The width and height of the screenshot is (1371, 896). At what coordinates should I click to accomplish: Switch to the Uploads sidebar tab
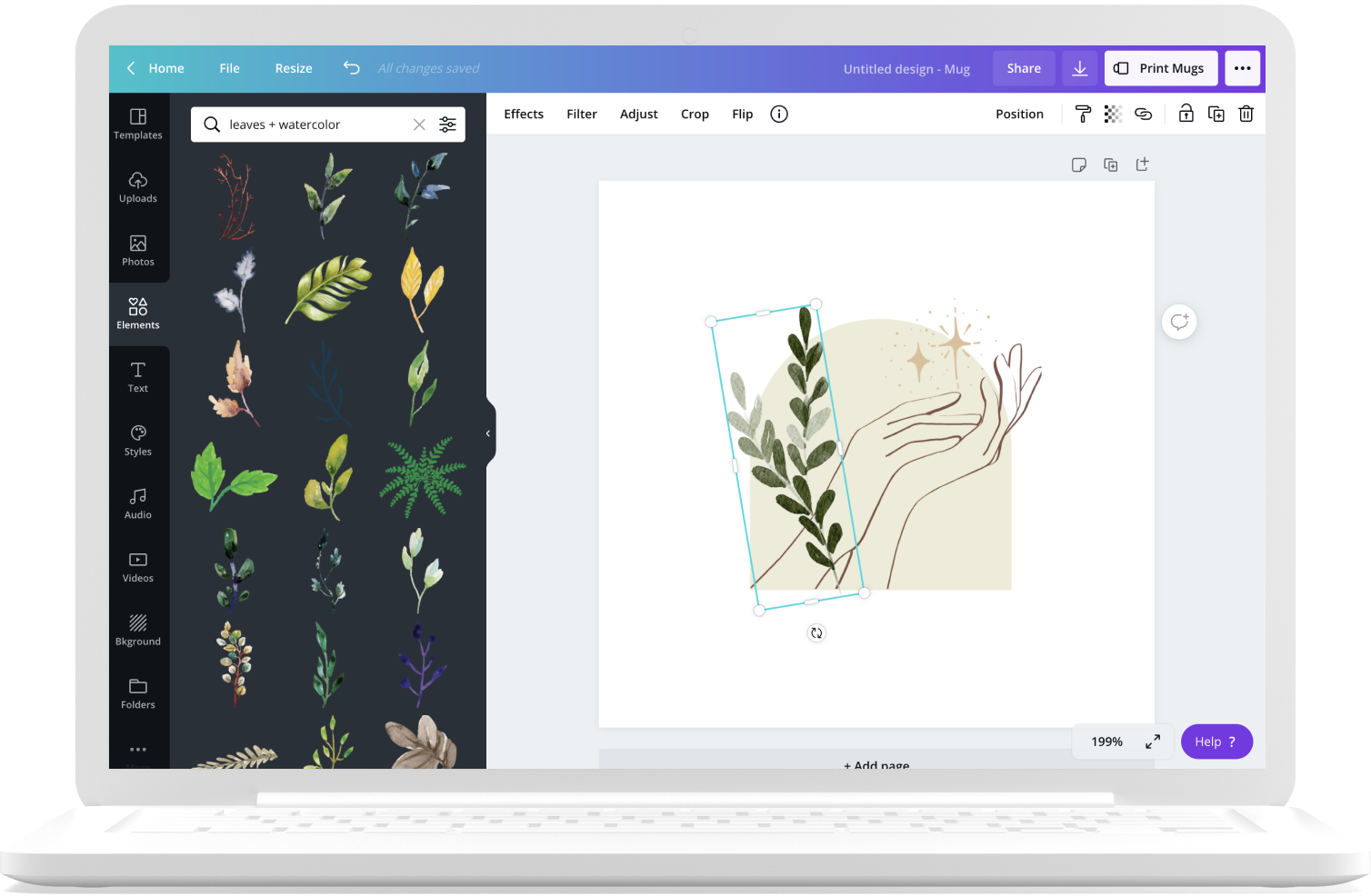pos(138,187)
